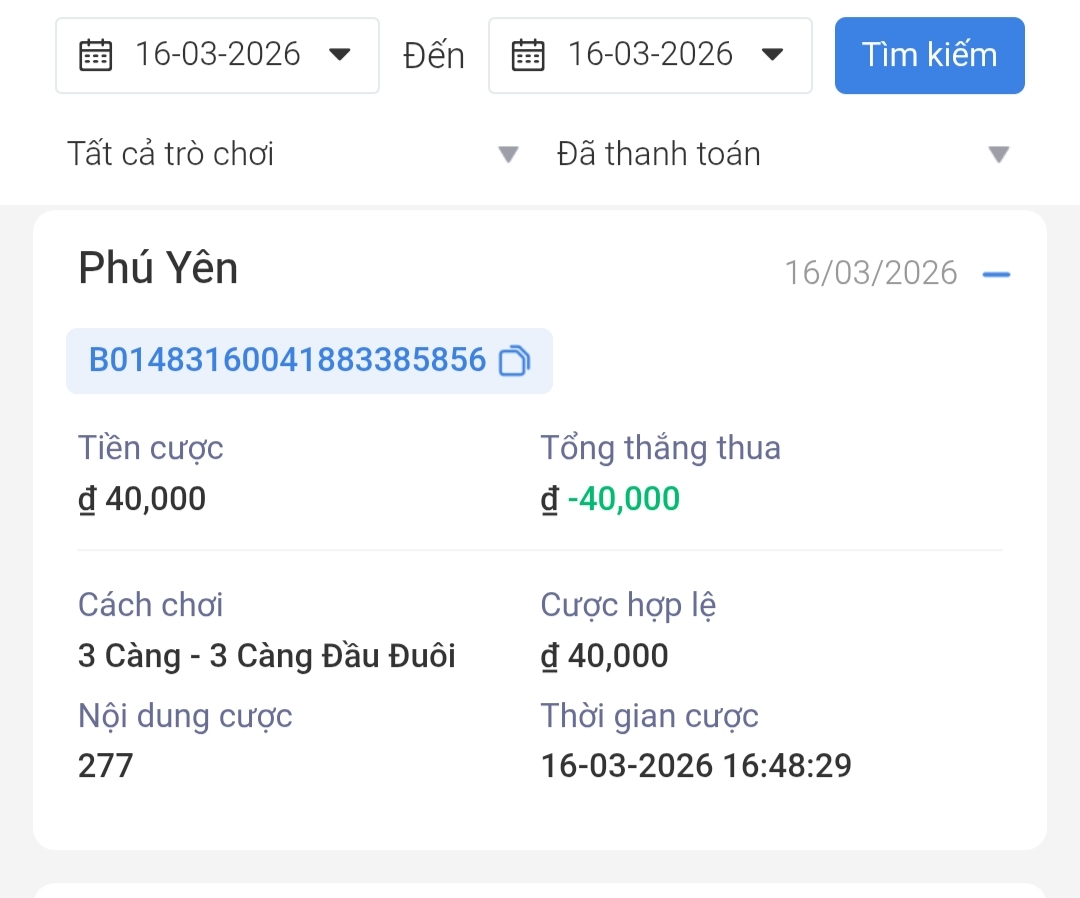Click the start date calendar icon
The height and width of the screenshot is (898, 1080).
point(96,55)
